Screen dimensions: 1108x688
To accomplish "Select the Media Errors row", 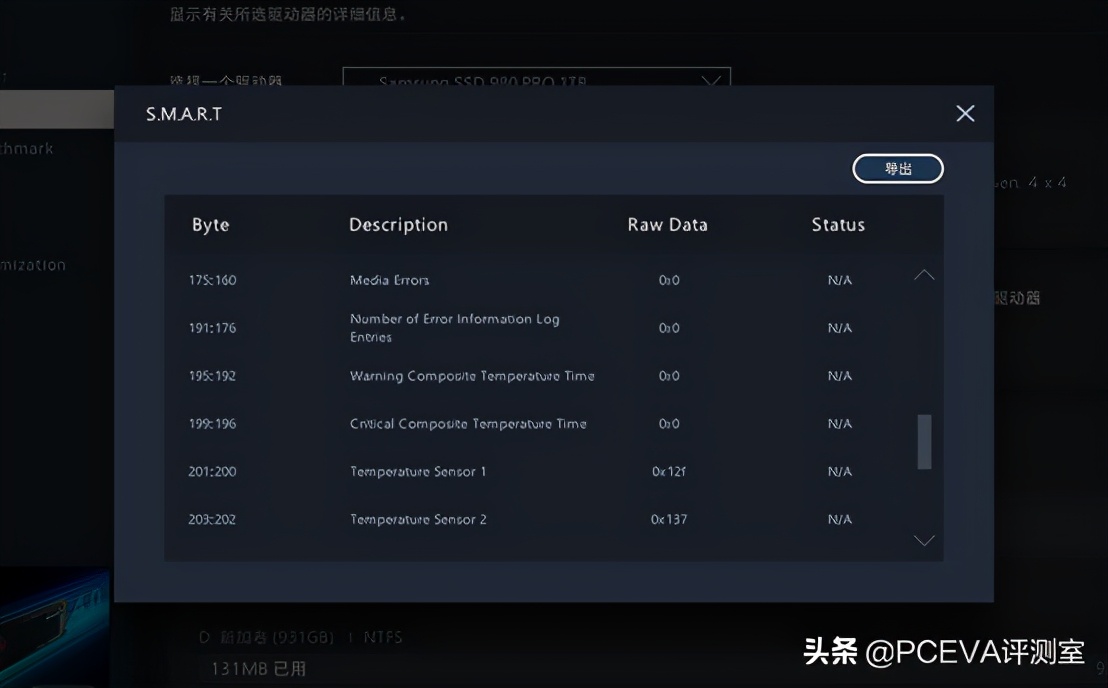I will [500, 280].
